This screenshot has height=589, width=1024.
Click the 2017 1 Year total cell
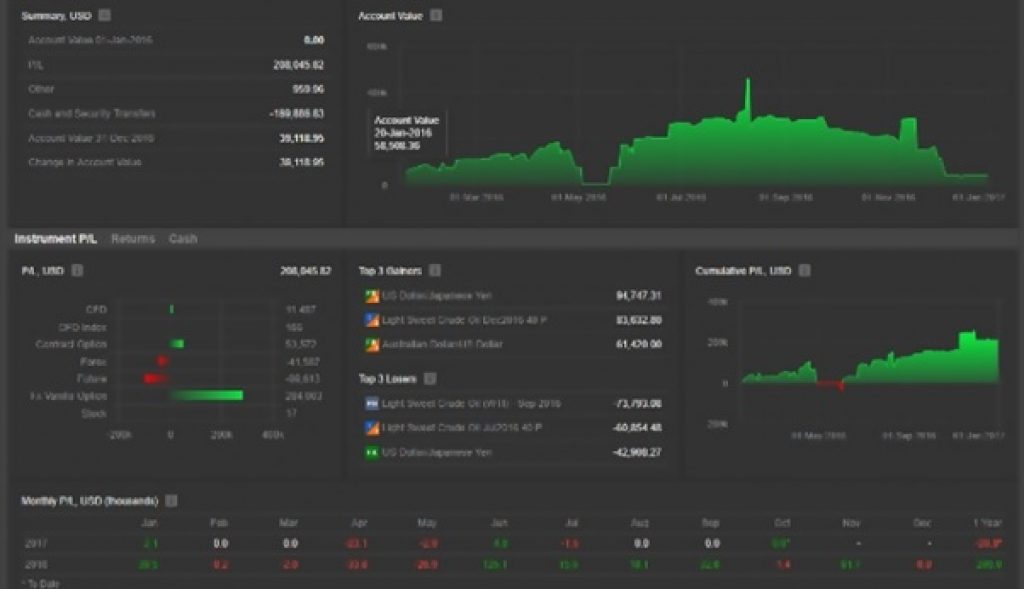coord(988,543)
